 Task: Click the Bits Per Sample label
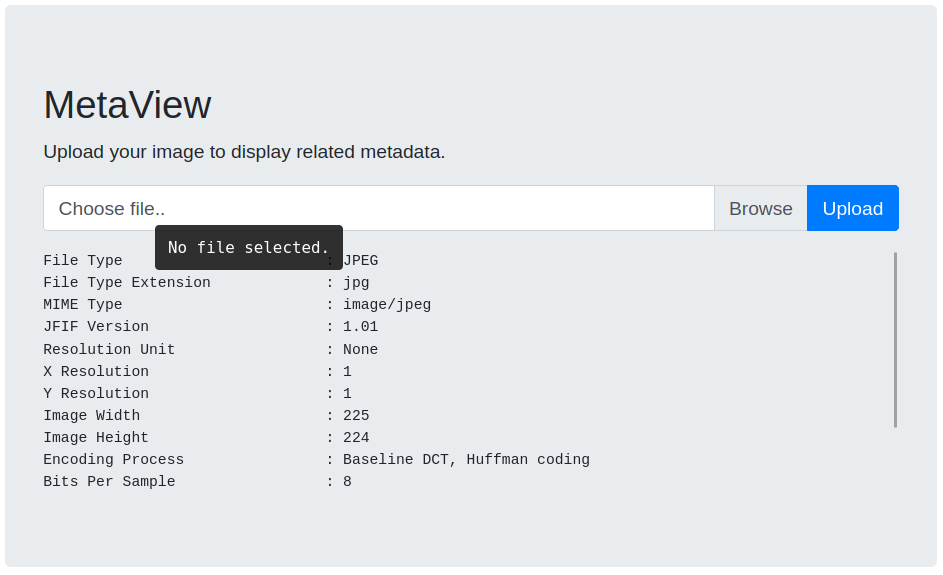(x=109, y=482)
